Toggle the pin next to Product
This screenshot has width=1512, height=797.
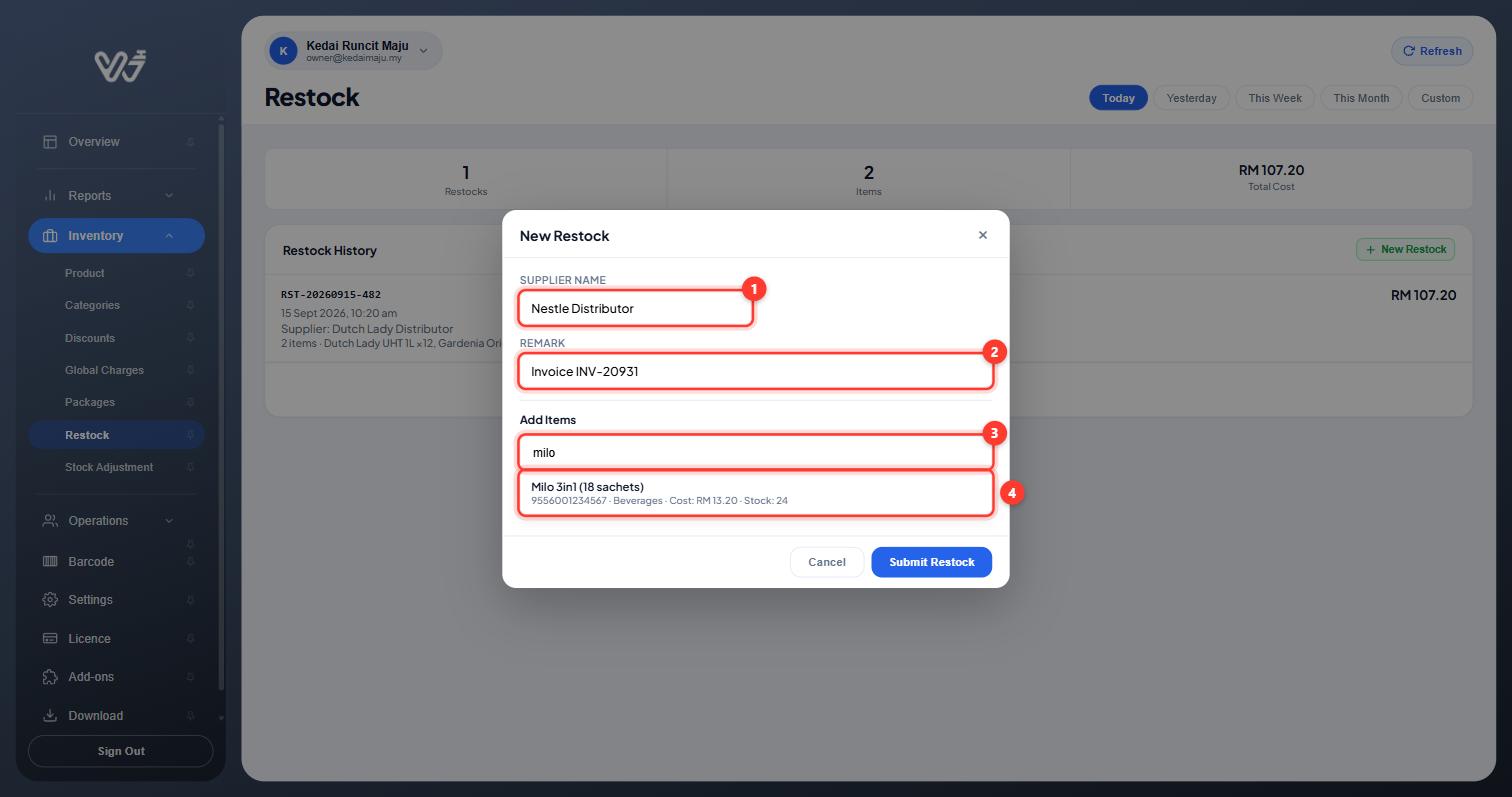pos(190,273)
